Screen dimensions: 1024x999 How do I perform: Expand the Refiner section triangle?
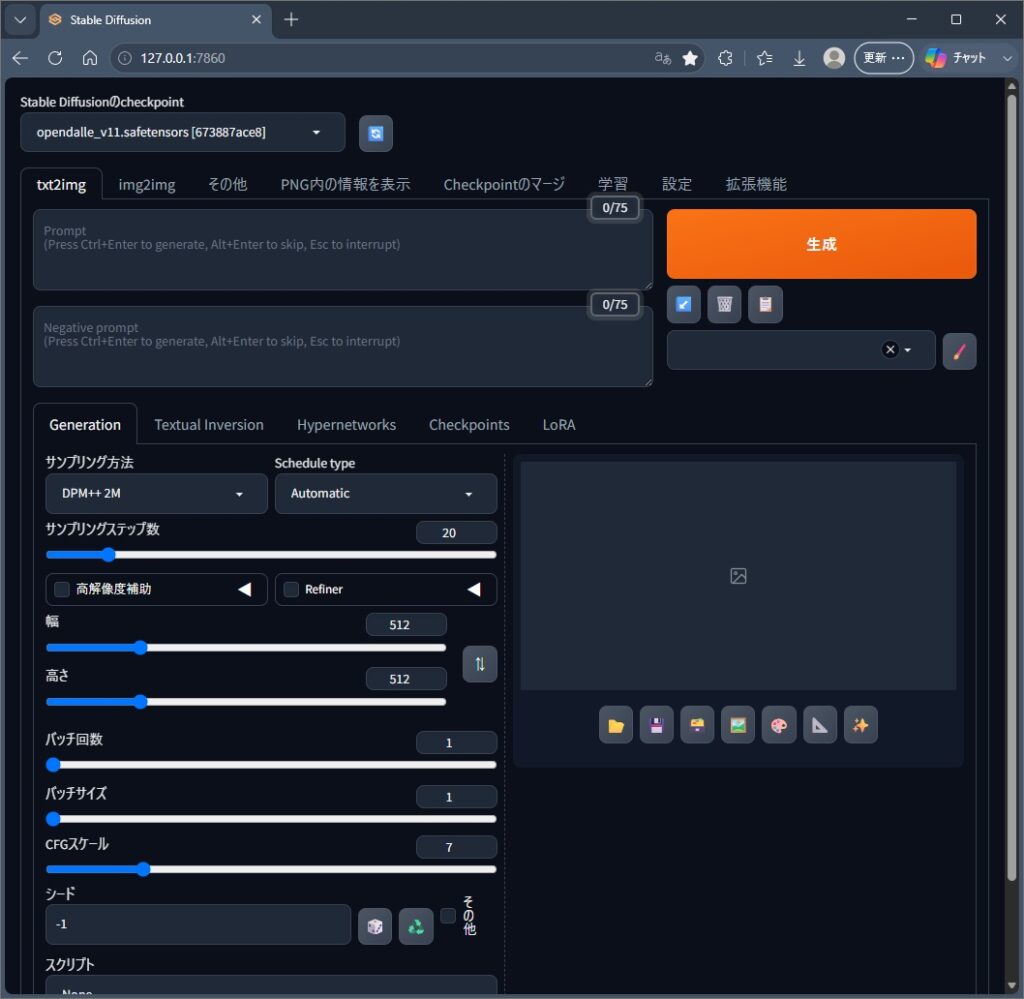click(x=474, y=590)
